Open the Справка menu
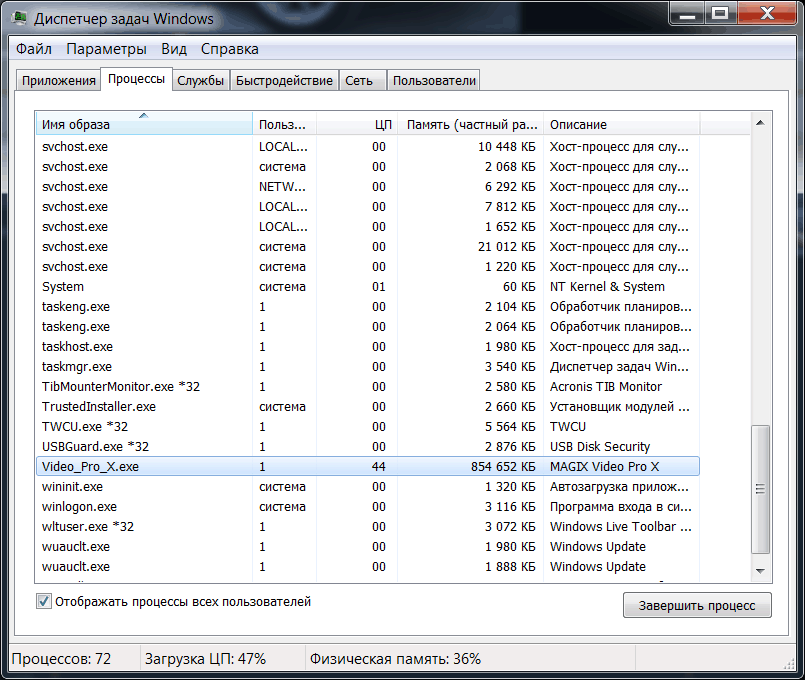This screenshot has height=680, width=805. (229, 49)
